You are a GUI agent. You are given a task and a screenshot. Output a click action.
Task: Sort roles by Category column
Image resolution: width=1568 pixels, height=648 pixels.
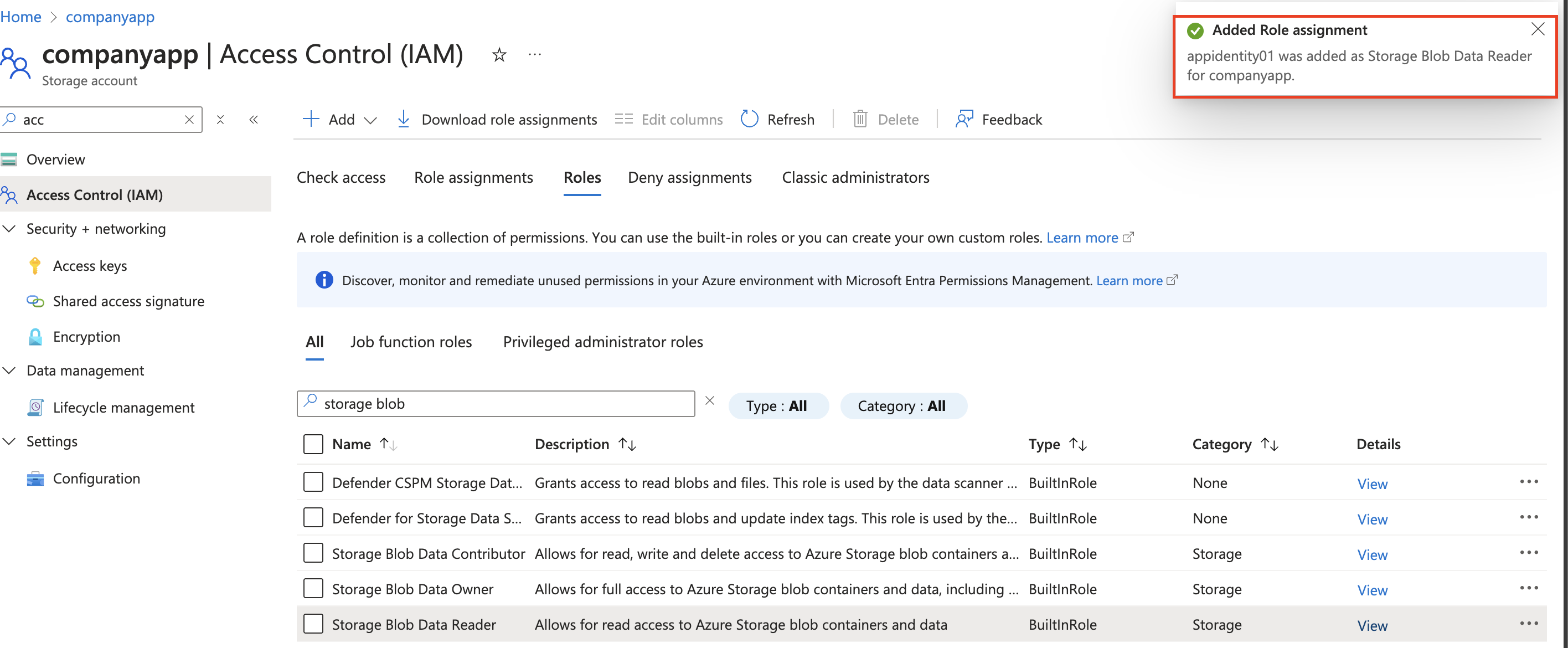click(x=1235, y=444)
